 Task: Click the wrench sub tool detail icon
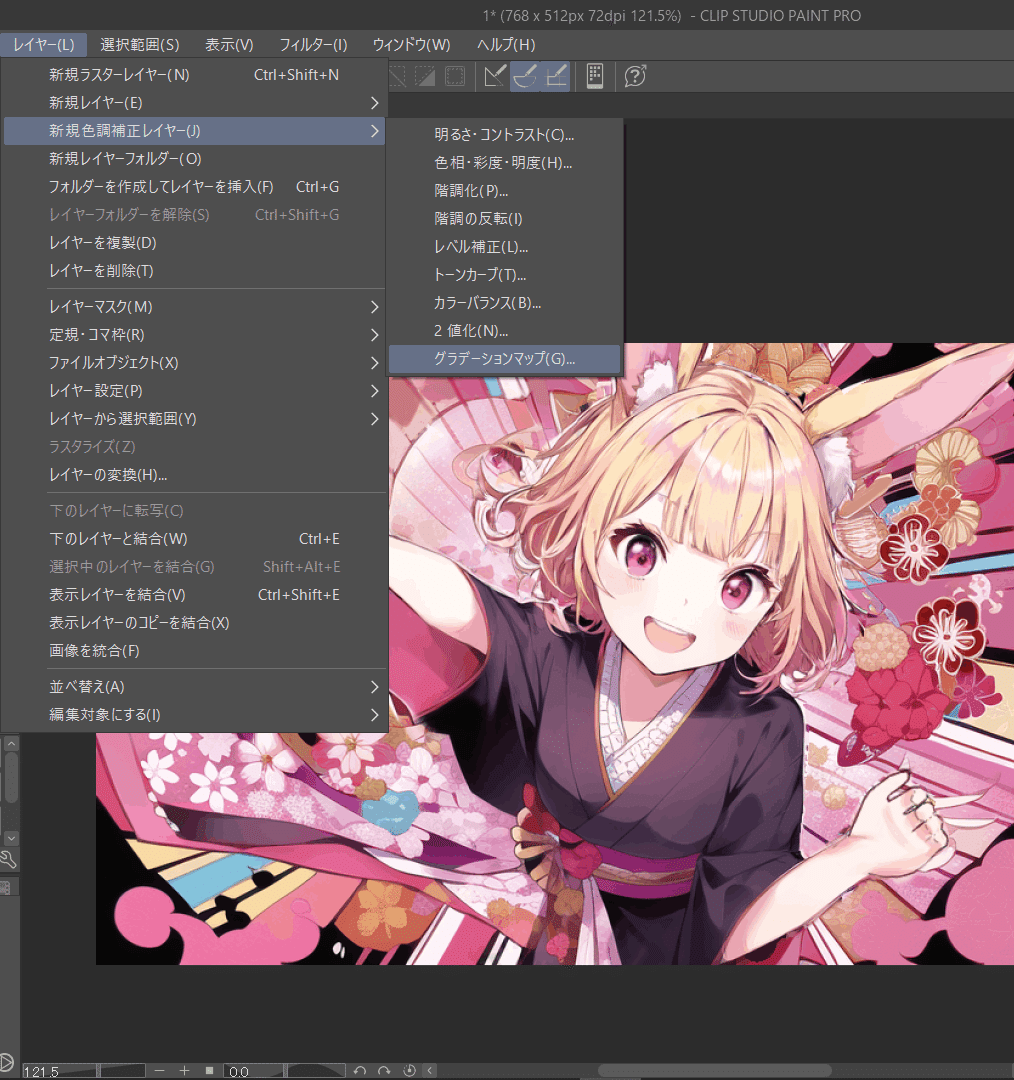(8, 859)
